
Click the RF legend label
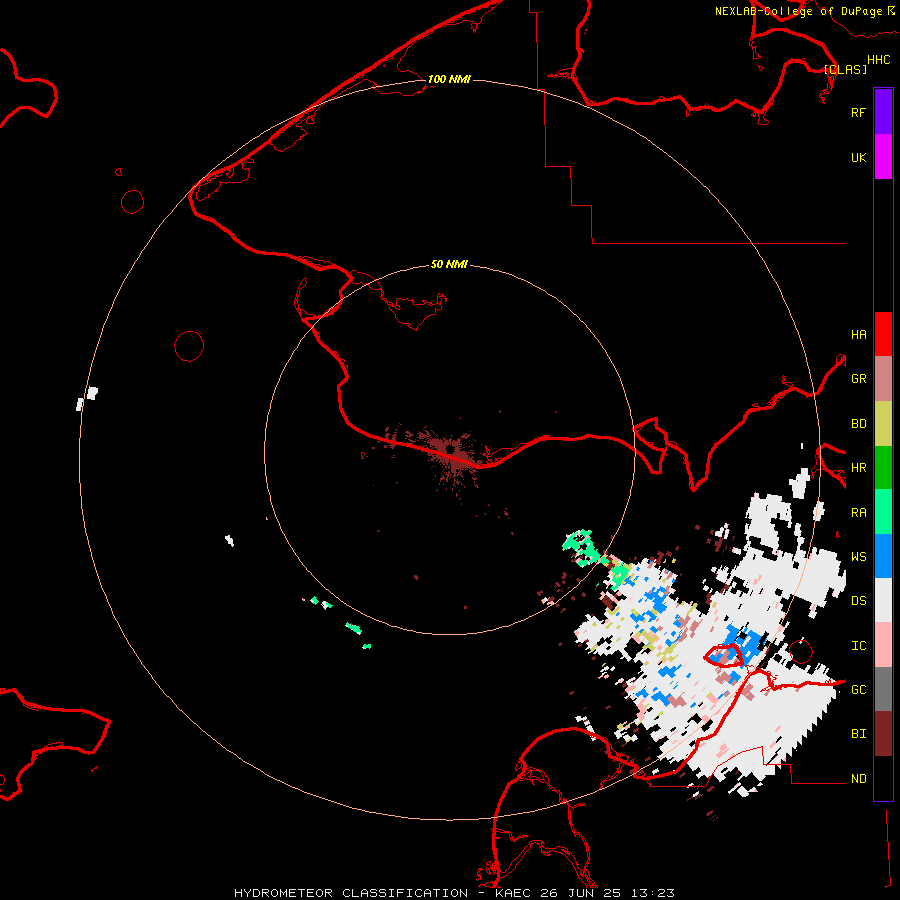[858, 112]
